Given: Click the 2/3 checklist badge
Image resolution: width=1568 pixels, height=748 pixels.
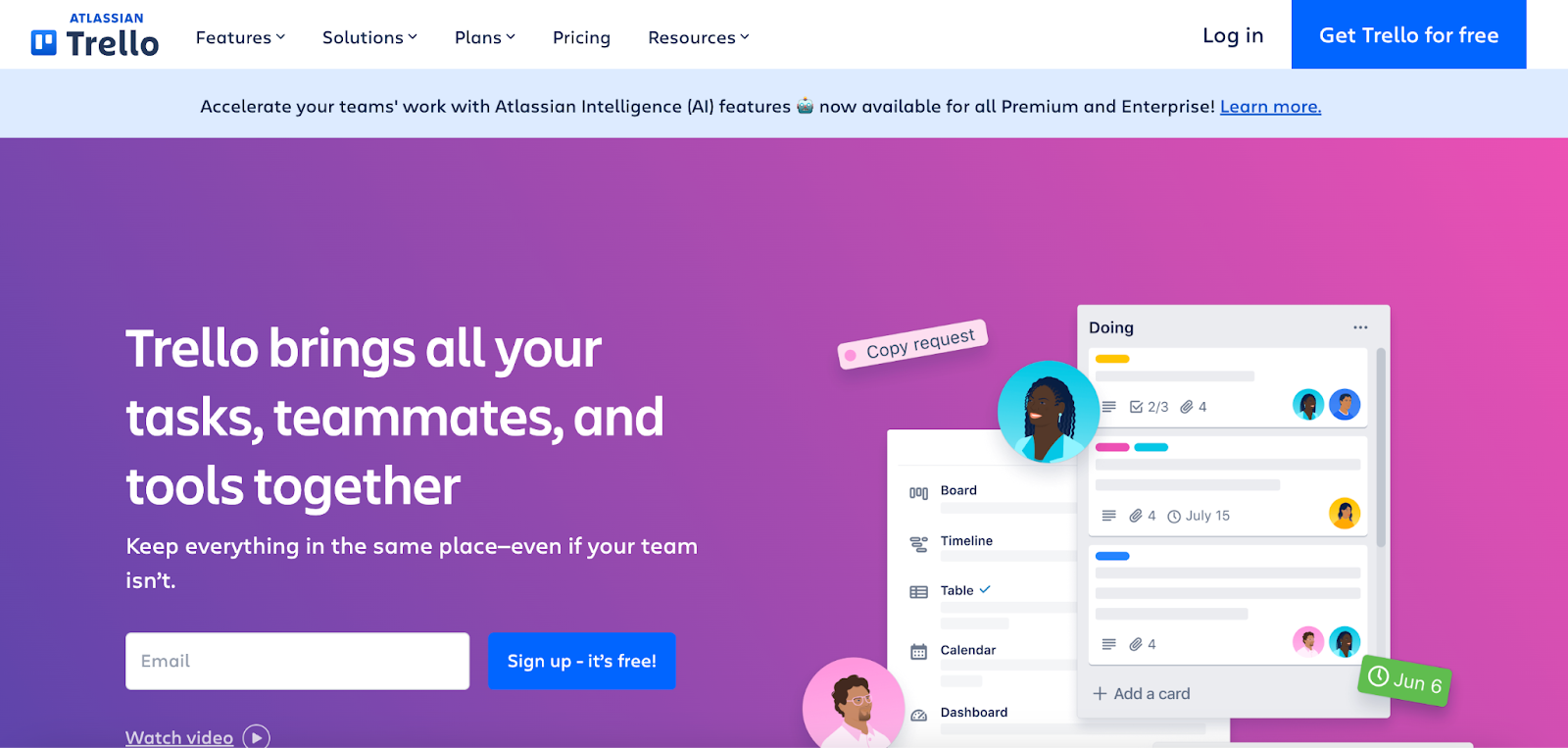Looking at the screenshot, I should tap(1149, 407).
